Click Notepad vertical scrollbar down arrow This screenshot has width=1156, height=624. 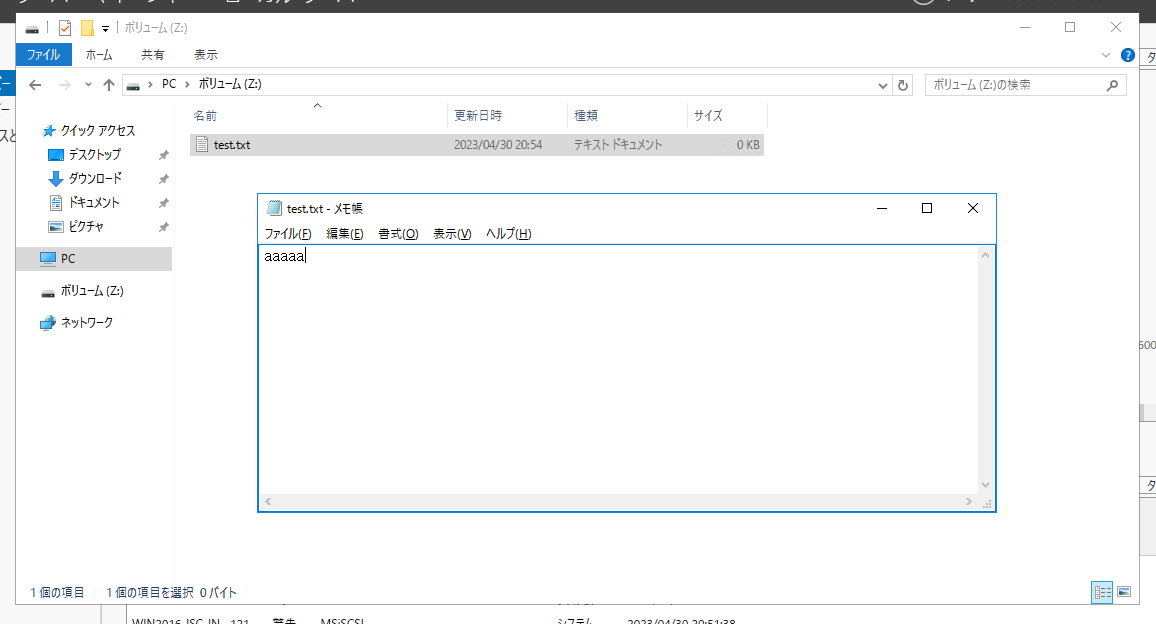(x=986, y=485)
